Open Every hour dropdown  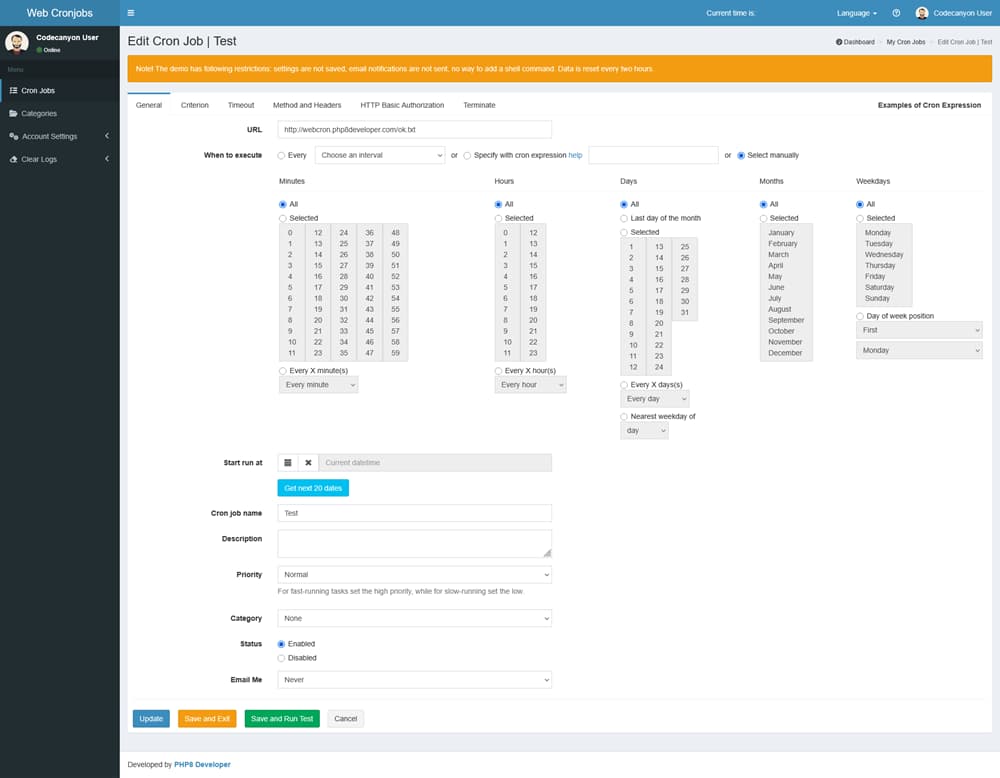coord(530,385)
